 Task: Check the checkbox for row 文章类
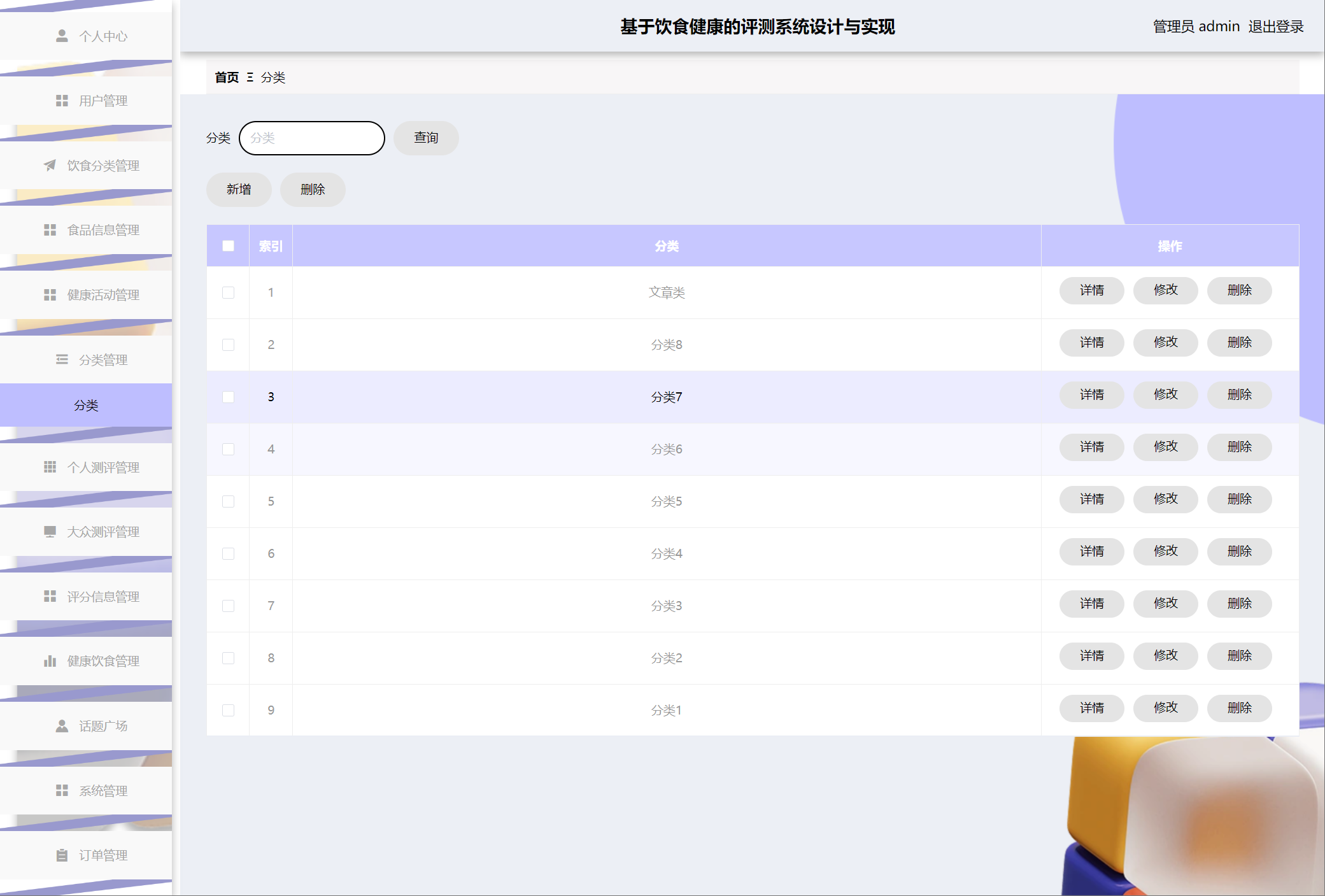(x=228, y=292)
